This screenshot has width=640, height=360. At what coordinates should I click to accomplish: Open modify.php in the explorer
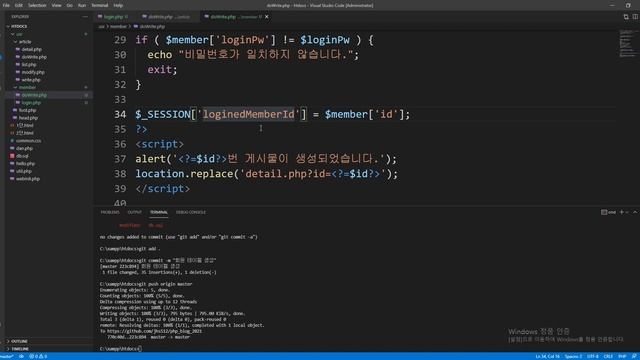coord(33,72)
